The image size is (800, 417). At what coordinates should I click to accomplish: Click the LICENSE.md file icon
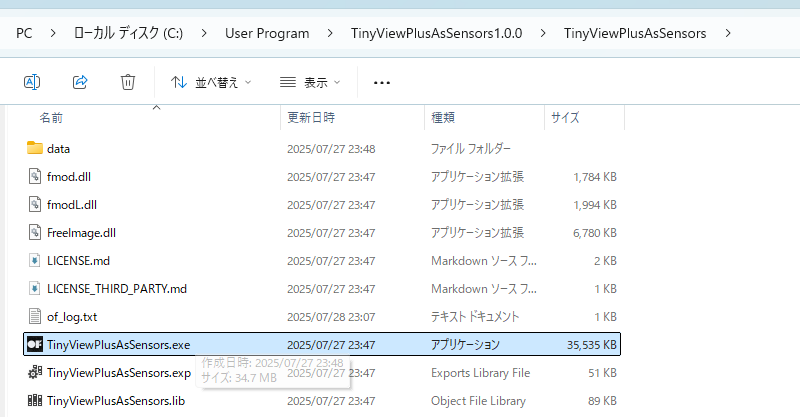click(34, 261)
